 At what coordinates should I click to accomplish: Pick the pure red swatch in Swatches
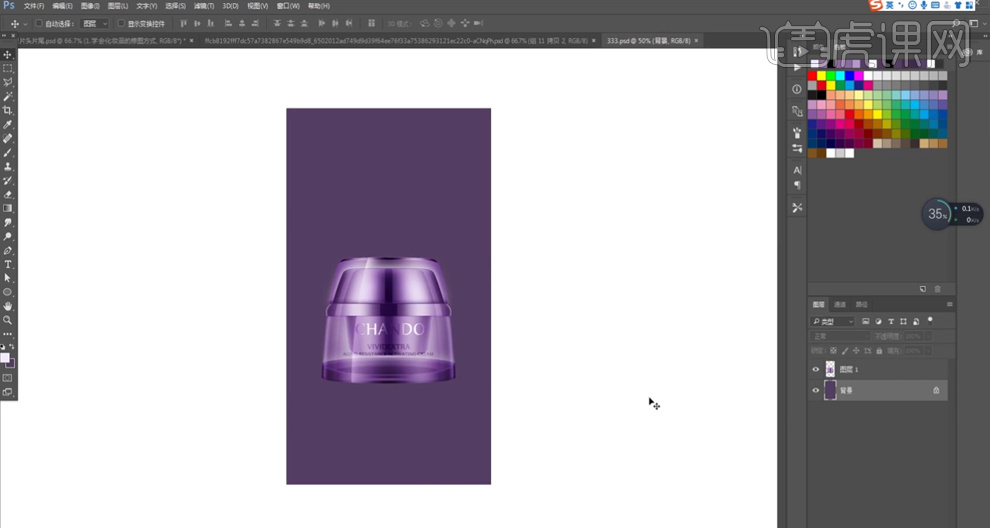tap(813, 76)
